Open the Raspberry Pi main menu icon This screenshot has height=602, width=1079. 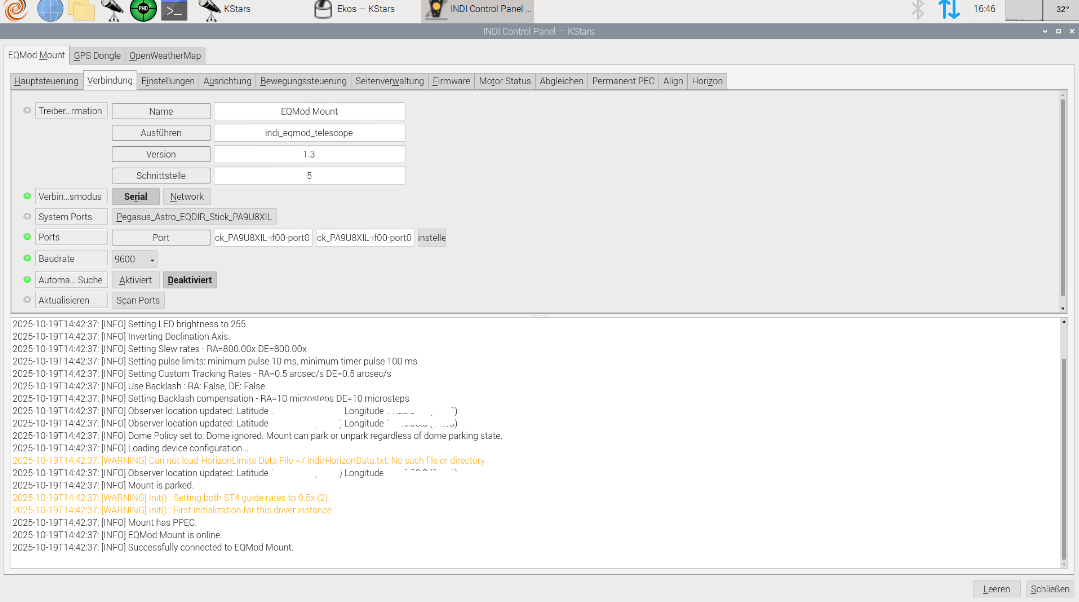pos(16,10)
